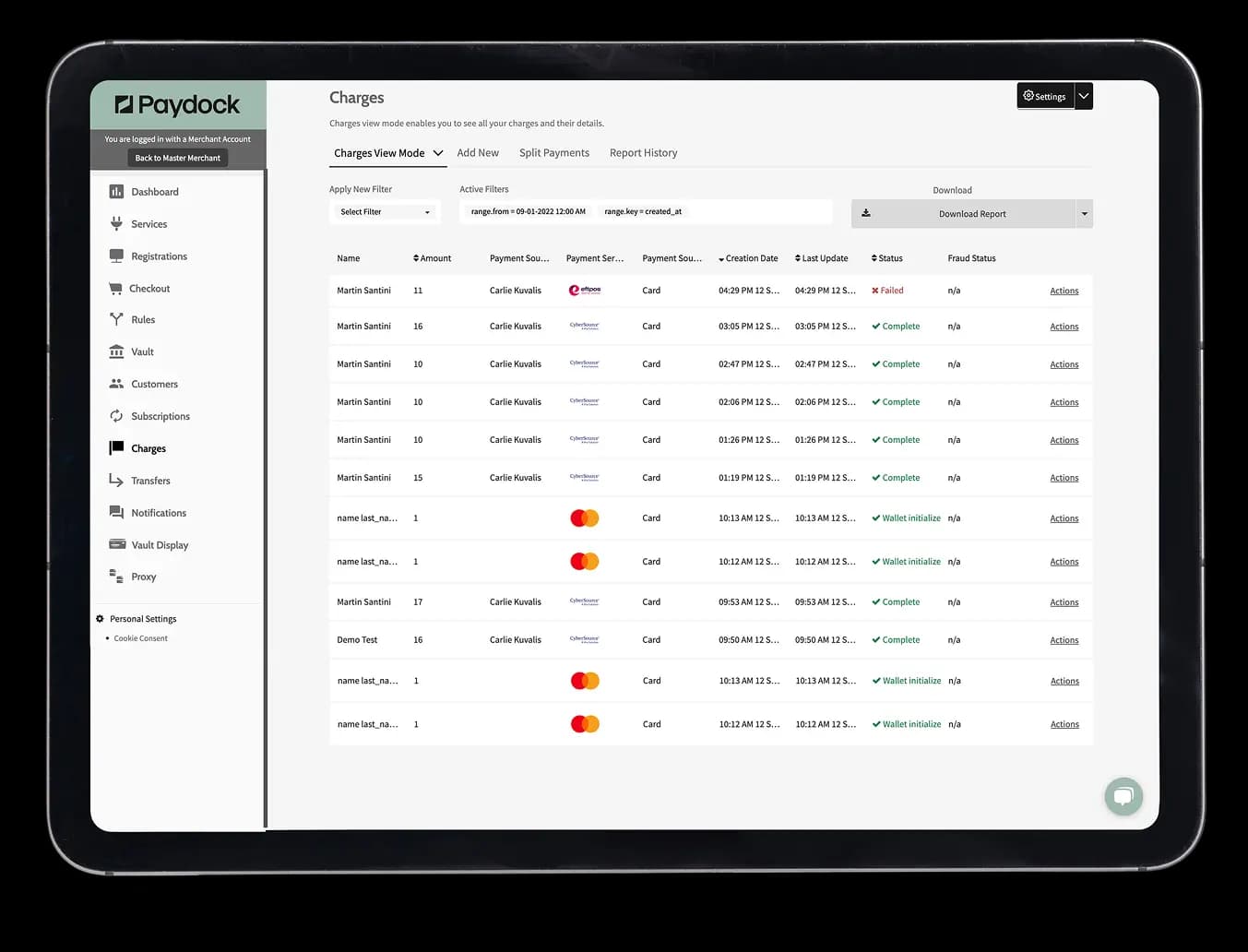
Task: Click the Personal Settings gear icon
Action: click(x=100, y=619)
